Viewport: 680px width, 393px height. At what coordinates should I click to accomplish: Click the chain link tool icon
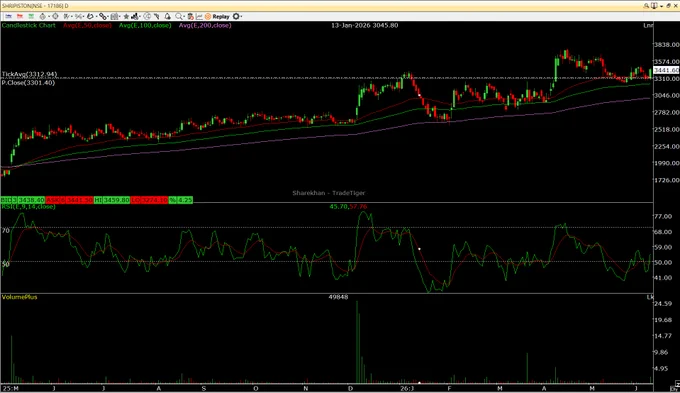click(x=103, y=16)
